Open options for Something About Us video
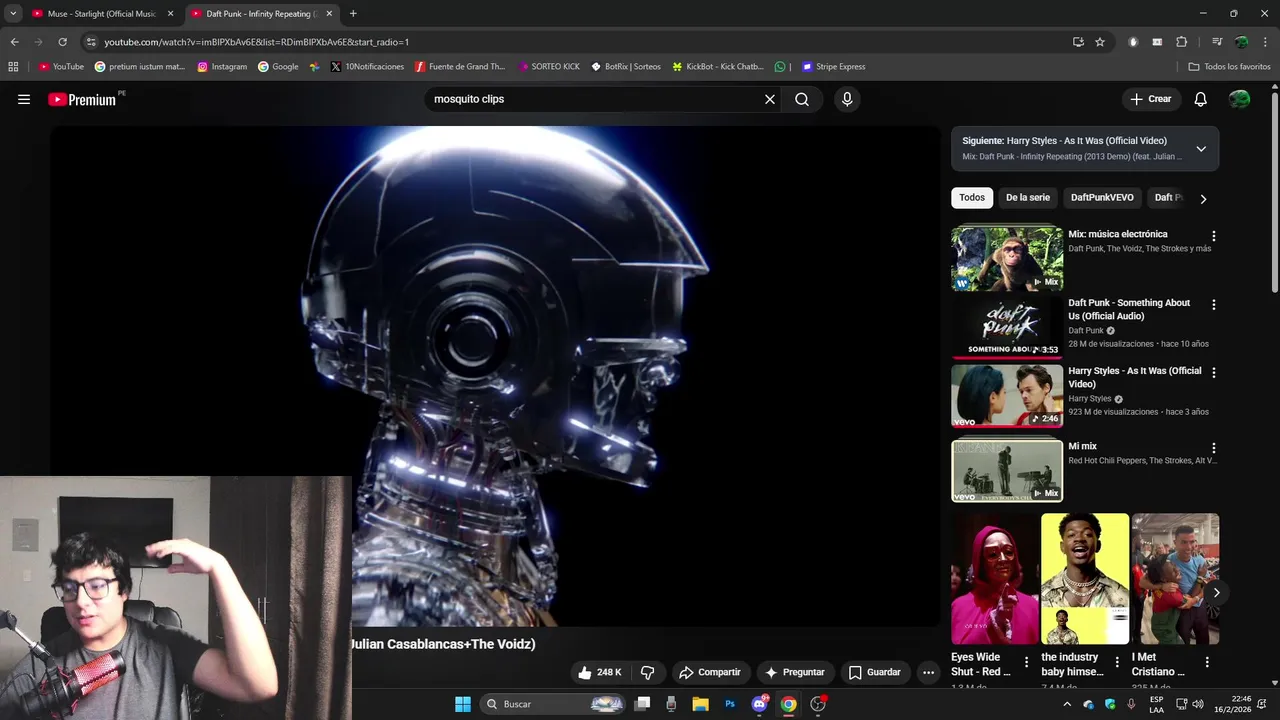Viewport: 1280px width, 720px height. coord(1214,304)
